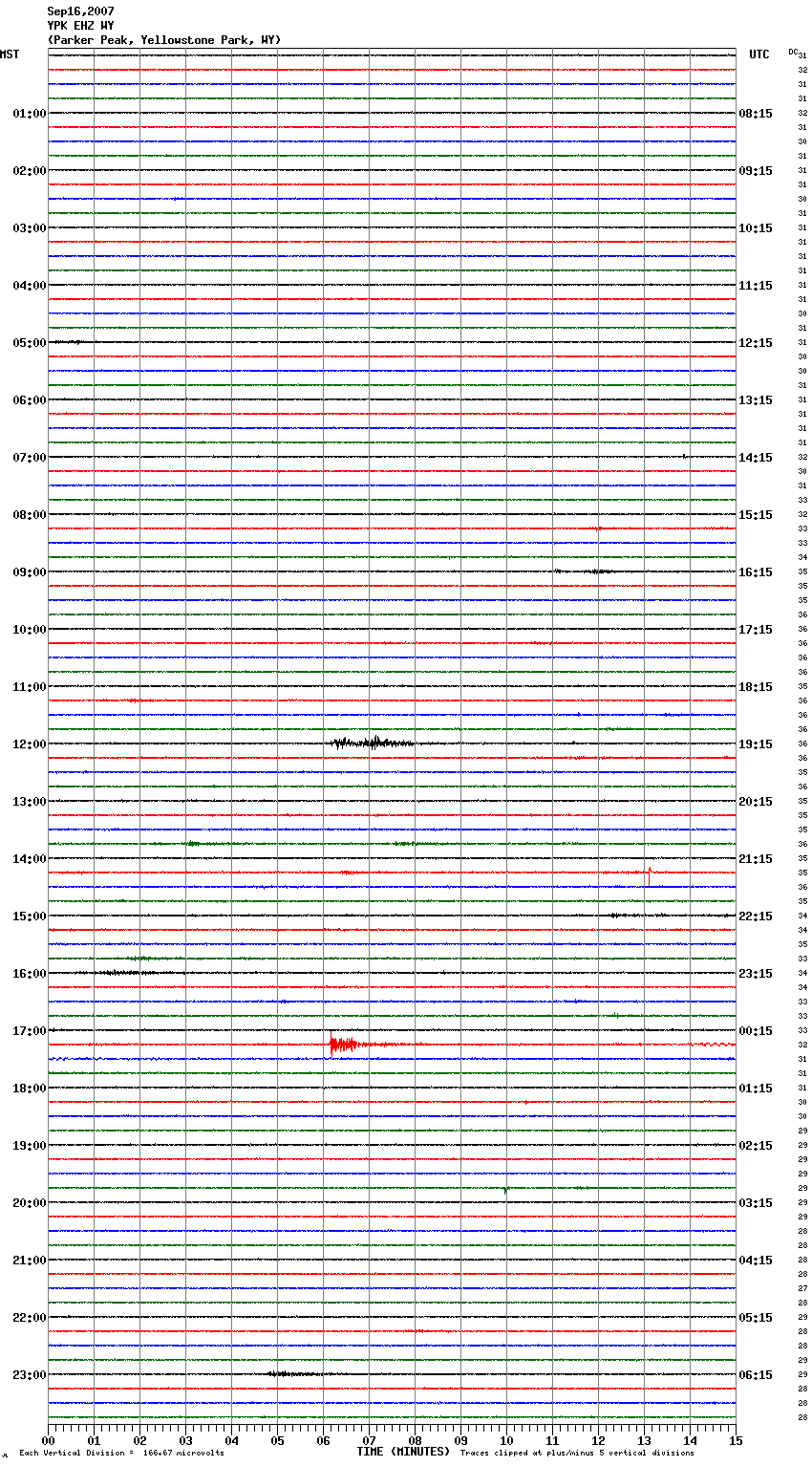
Task: Select the "23:00" MST hour label
Action: pyautogui.click(x=30, y=1375)
